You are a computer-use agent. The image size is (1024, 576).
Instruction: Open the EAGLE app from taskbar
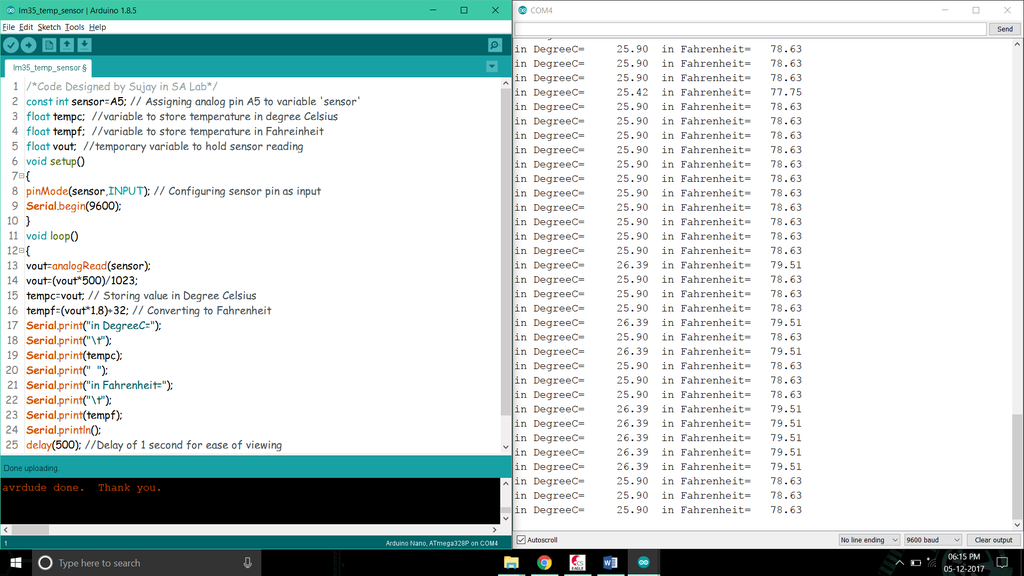[x=577, y=562]
